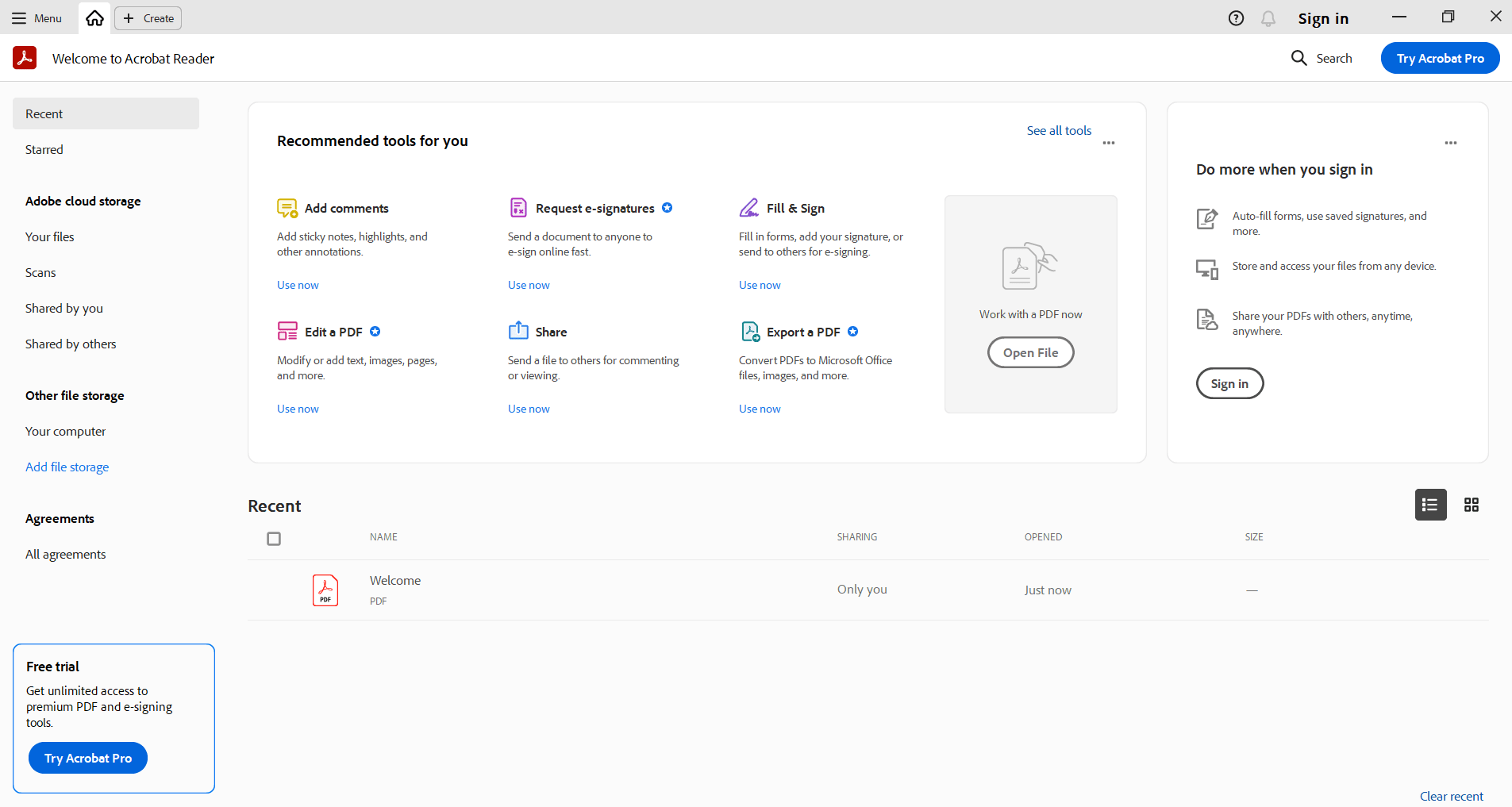Click premium badge beside Request e-signatures
The height and width of the screenshot is (807, 1512).
coord(668,208)
